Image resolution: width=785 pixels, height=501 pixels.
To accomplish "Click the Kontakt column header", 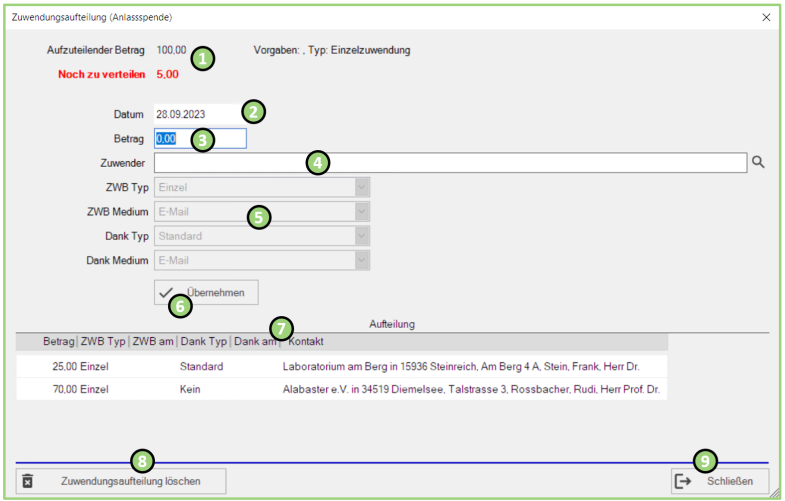I will coord(306,342).
